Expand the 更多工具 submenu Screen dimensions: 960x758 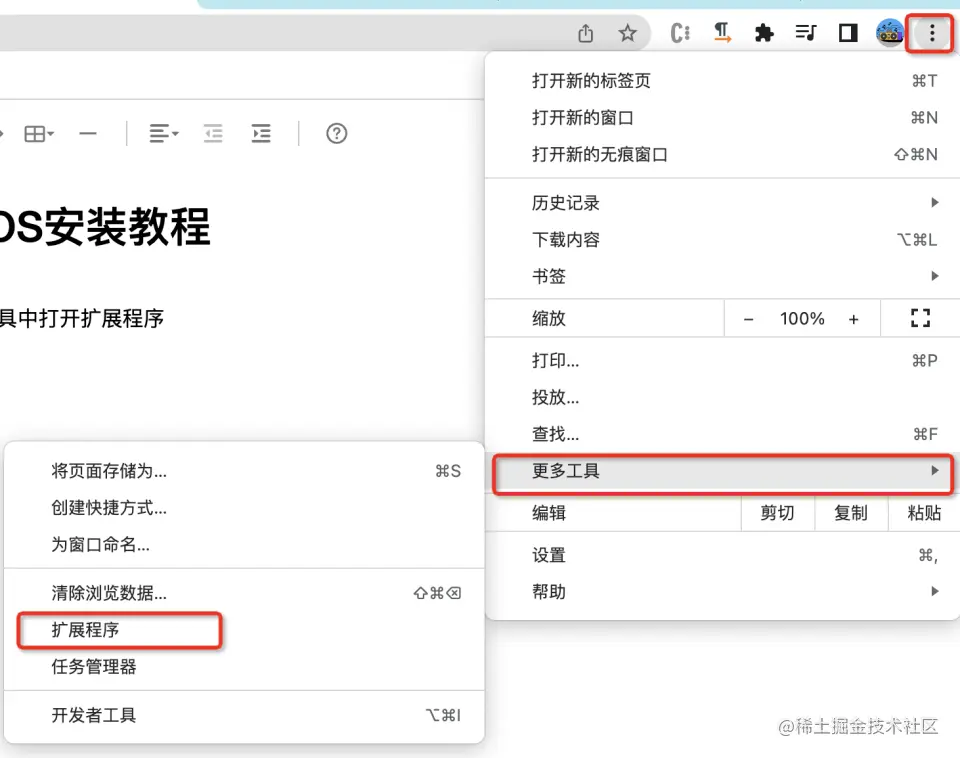[722, 471]
